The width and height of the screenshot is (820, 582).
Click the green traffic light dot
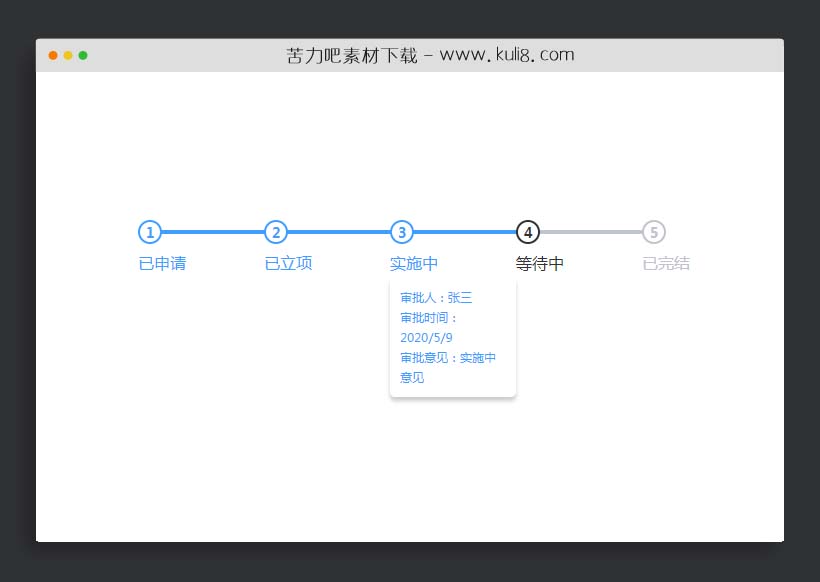[x=84, y=56]
